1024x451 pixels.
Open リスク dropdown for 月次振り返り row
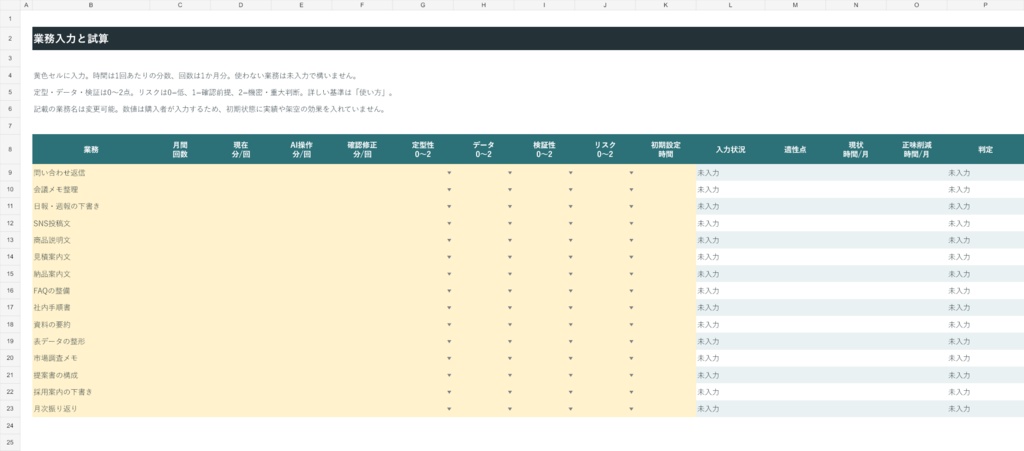[632, 409]
